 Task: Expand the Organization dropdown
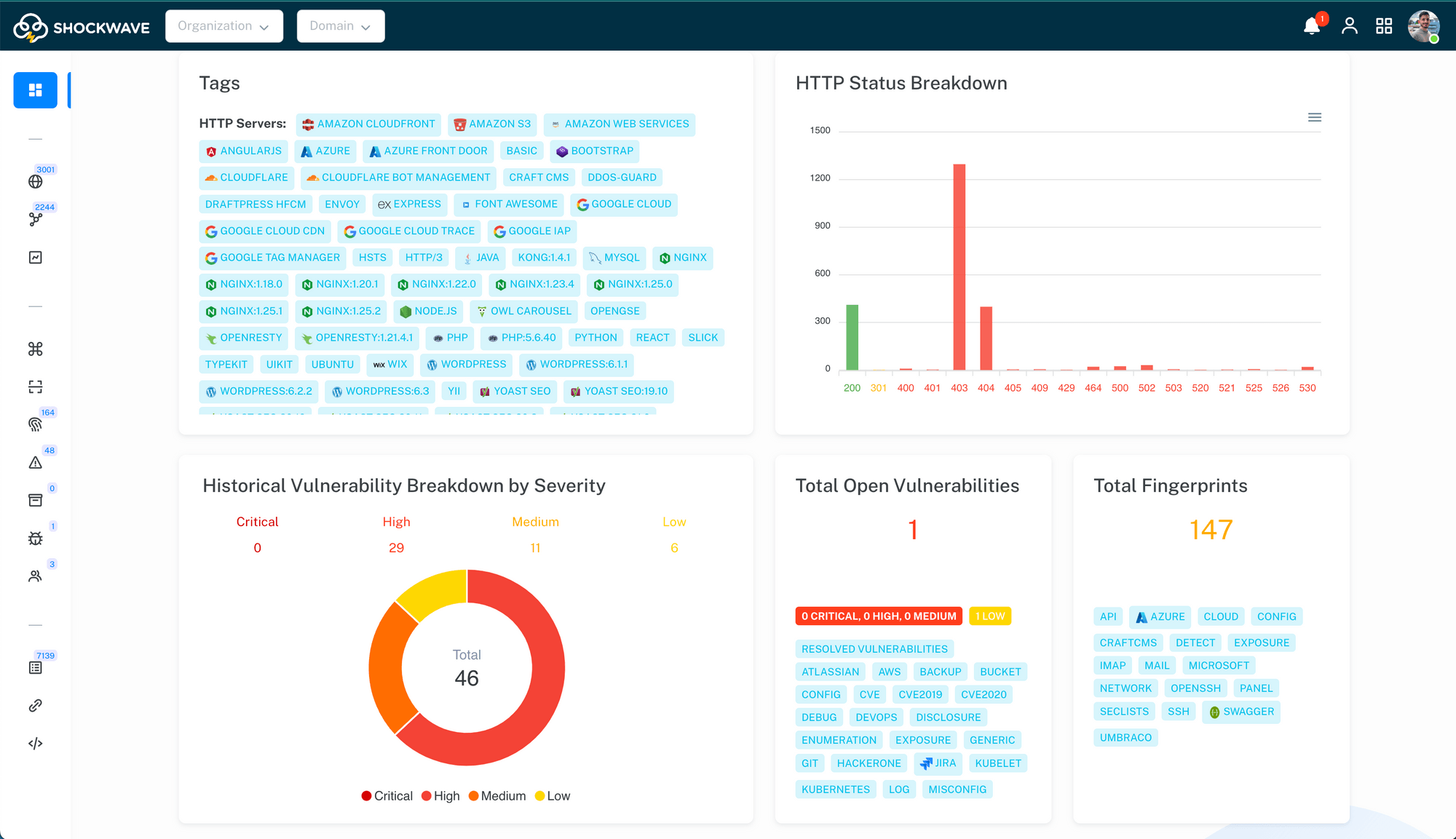(223, 26)
